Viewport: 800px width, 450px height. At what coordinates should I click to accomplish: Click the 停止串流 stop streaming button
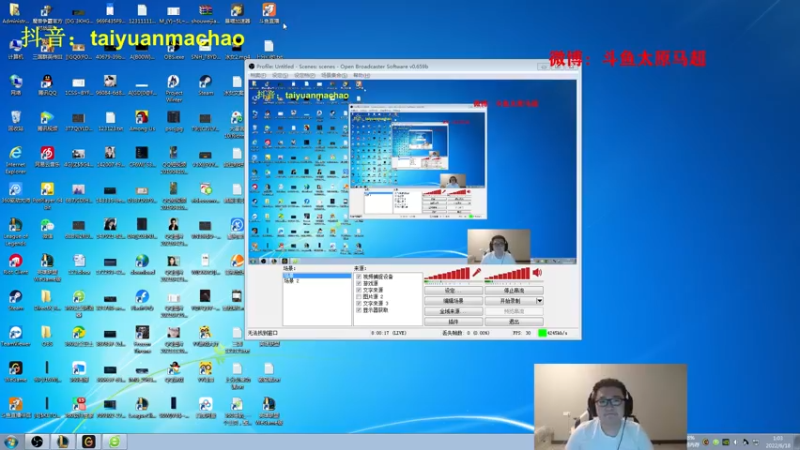[x=514, y=290]
